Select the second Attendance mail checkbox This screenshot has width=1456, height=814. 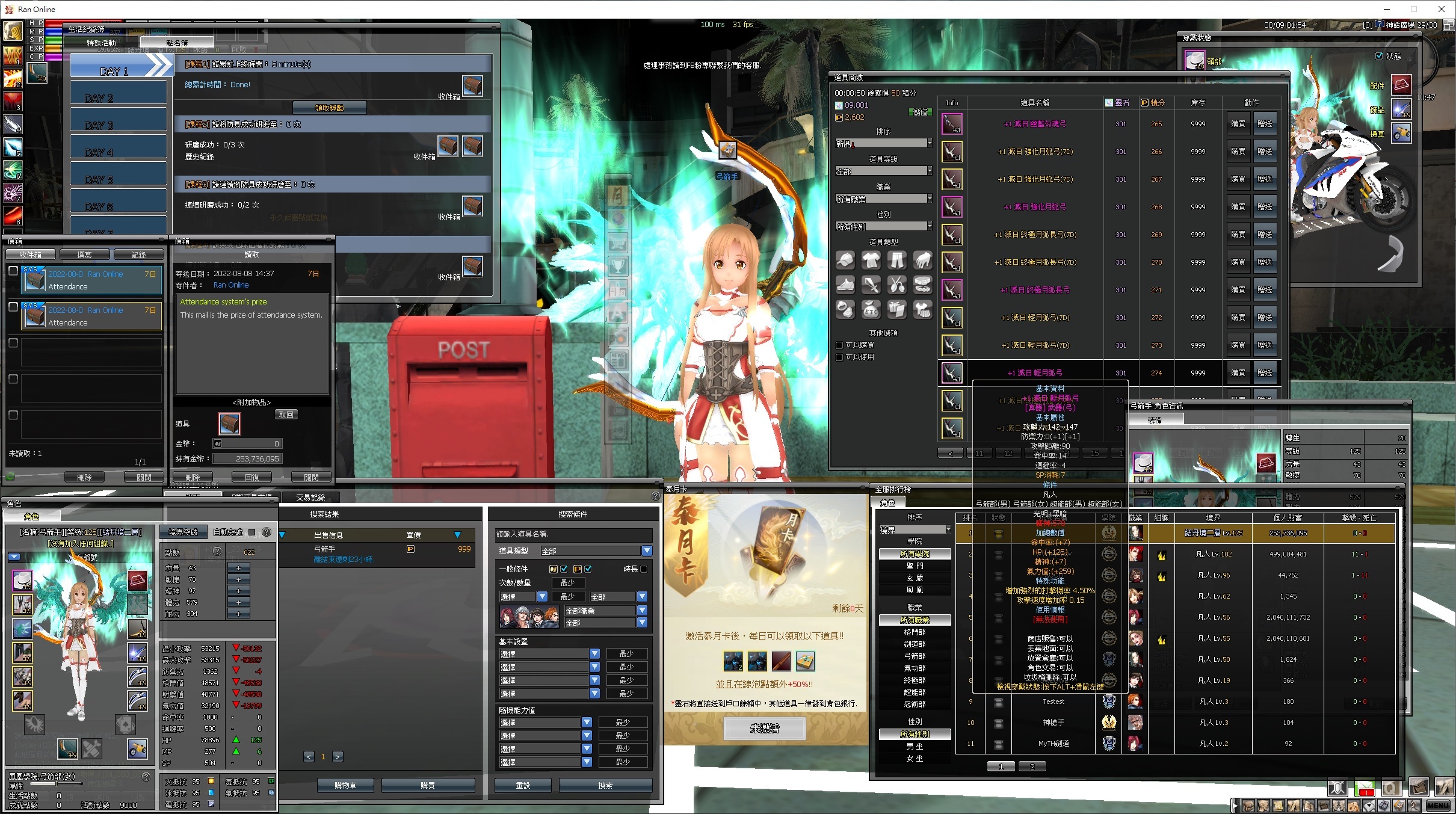(x=13, y=307)
